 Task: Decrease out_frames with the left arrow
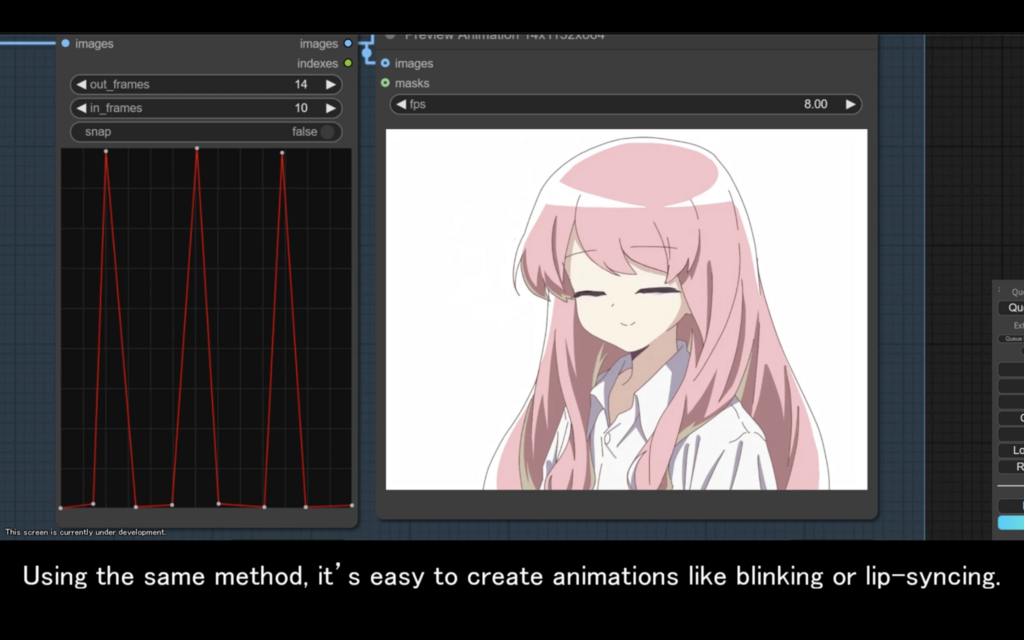point(81,84)
